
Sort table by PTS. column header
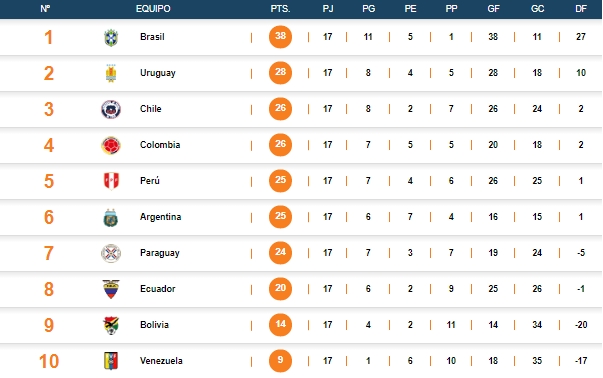[280, 9]
